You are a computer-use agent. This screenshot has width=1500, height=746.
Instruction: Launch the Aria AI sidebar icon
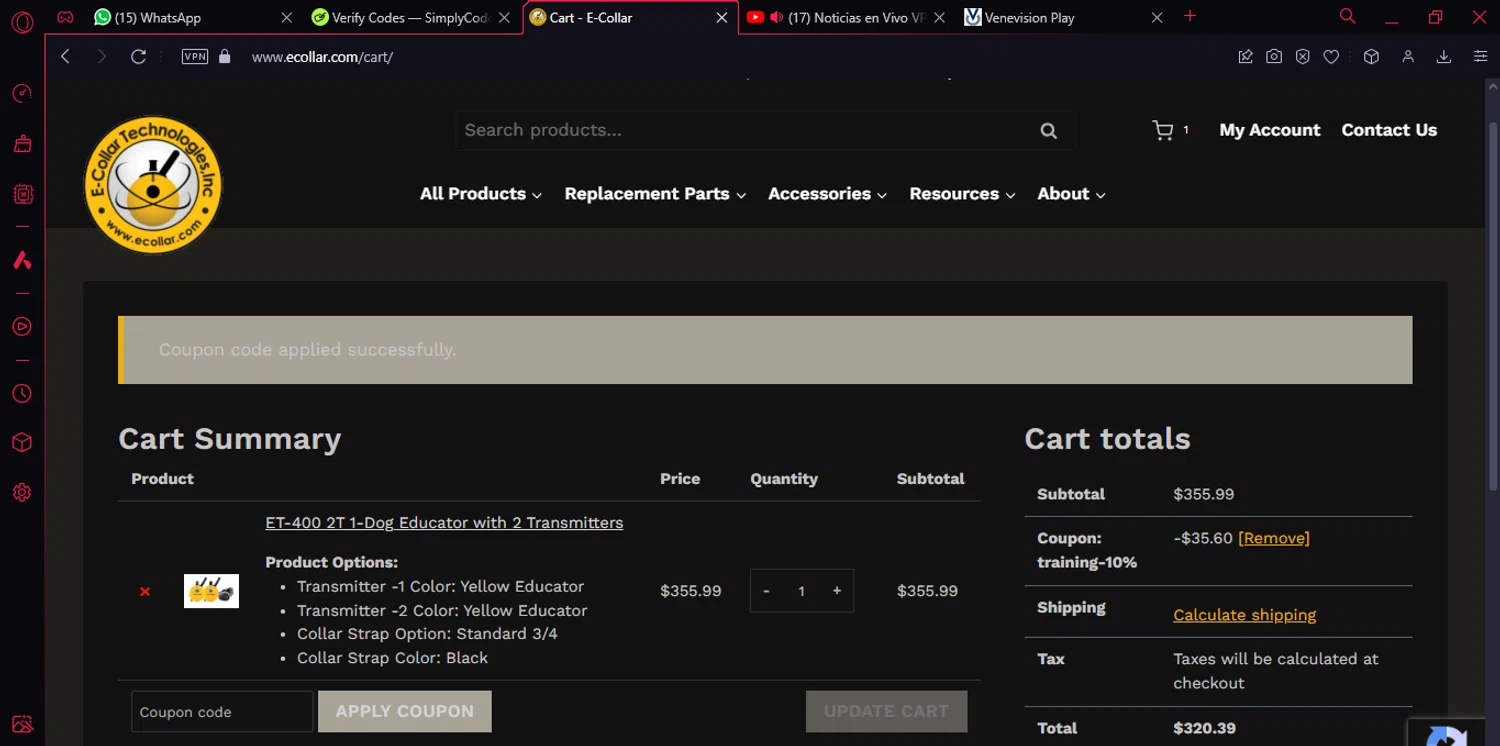(22, 260)
